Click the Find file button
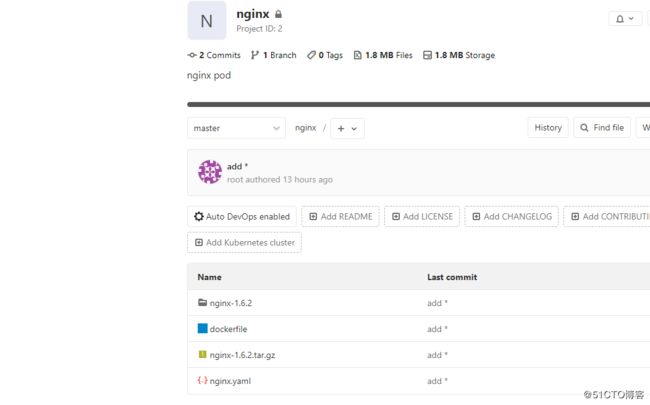This screenshot has width=650, height=405. point(602,128)
